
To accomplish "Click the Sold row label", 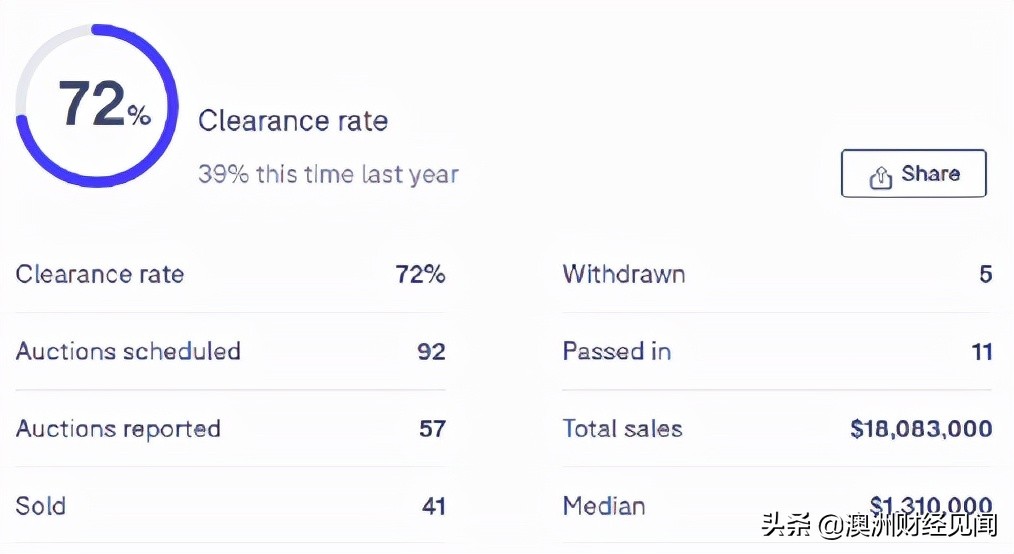I will tap(41, 506).
